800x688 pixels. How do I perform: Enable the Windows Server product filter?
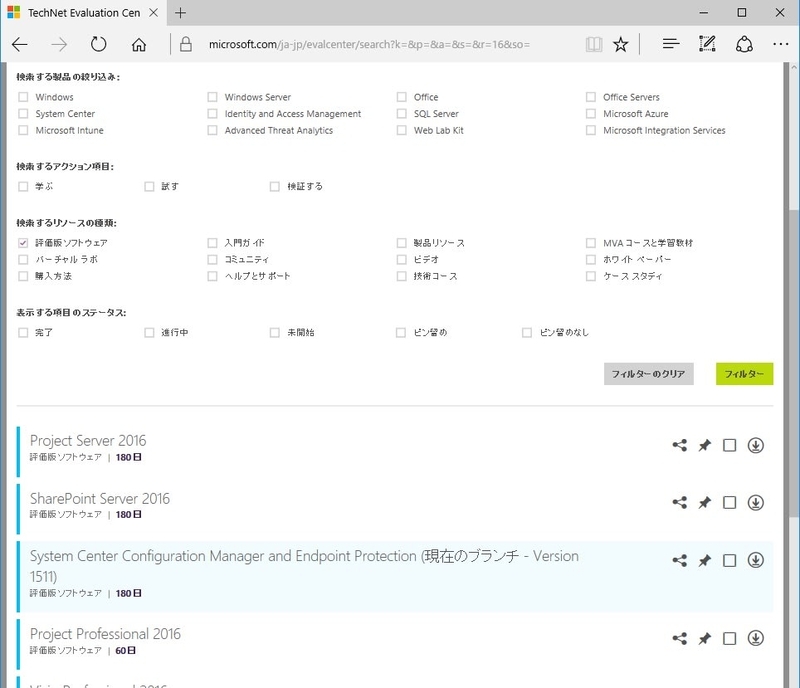click(x=212, y=97)
